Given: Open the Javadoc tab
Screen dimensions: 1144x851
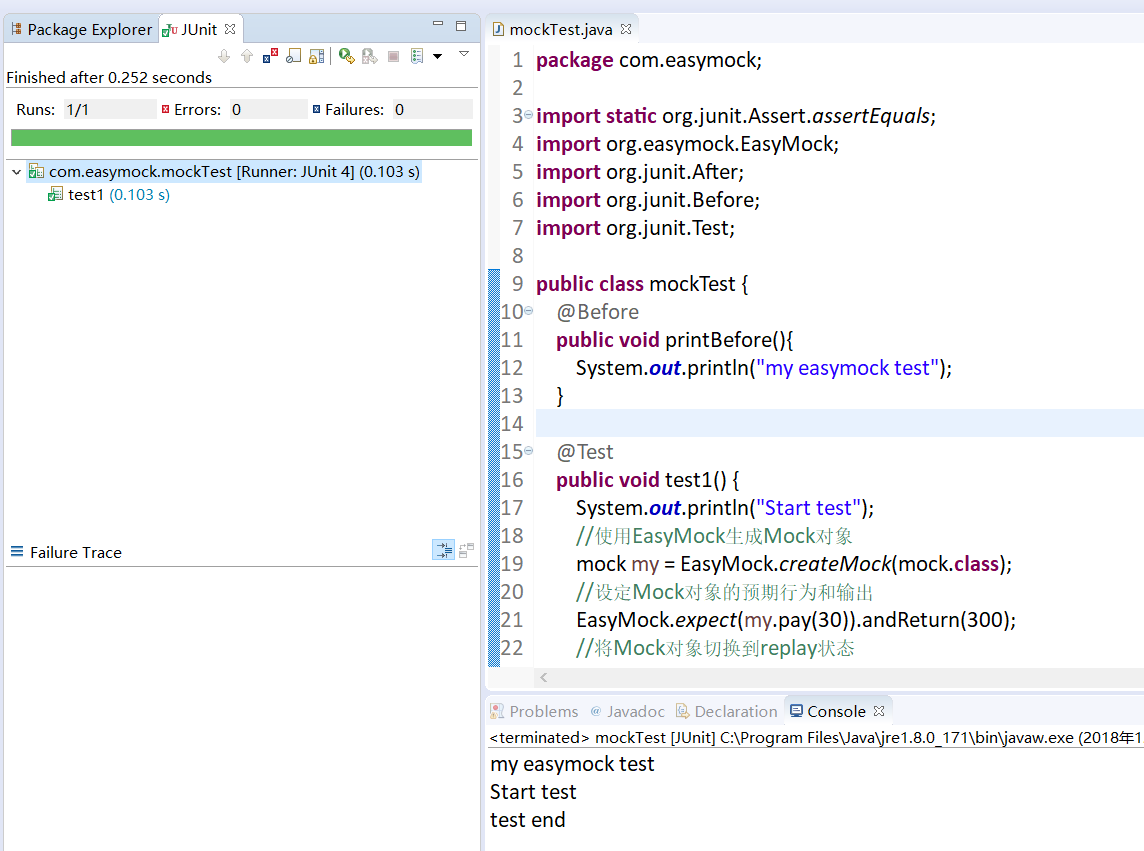Looking at the screenshot, I should pyautogui.click(x=627, y=712).
